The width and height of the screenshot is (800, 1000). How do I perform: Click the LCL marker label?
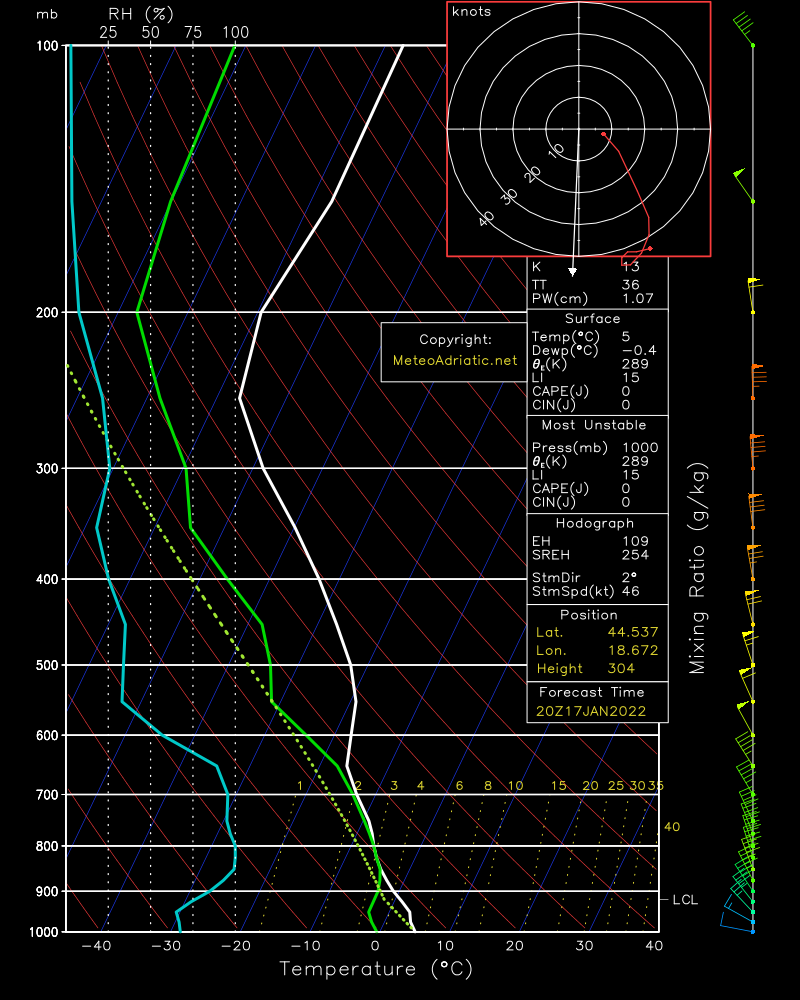pos(684,900)
